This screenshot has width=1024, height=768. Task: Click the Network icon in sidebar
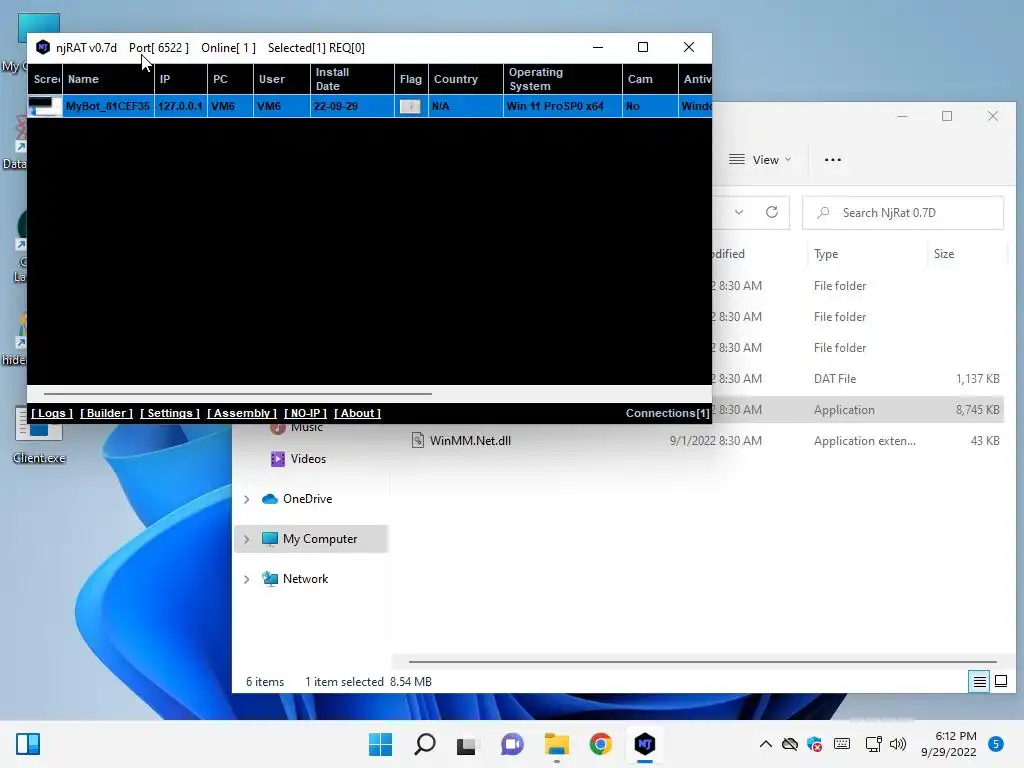click(270, 579)
